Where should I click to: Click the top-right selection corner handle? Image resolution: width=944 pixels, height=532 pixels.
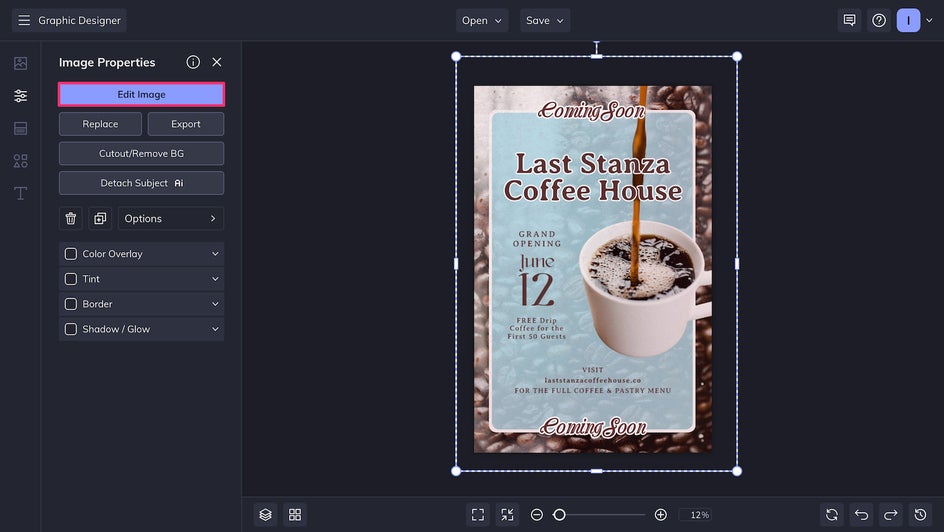(x=737, y=57)
